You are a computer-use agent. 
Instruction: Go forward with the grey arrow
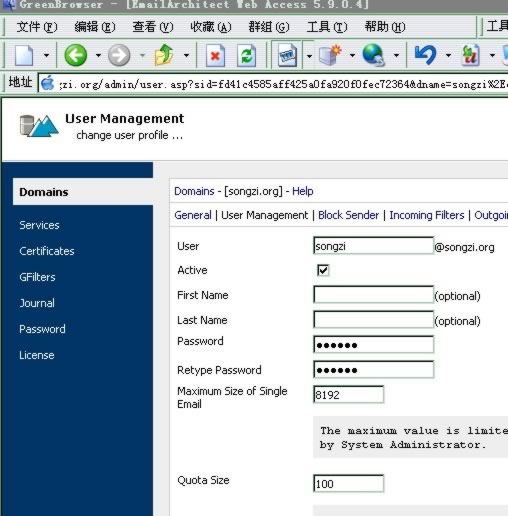tap(119, 55)
